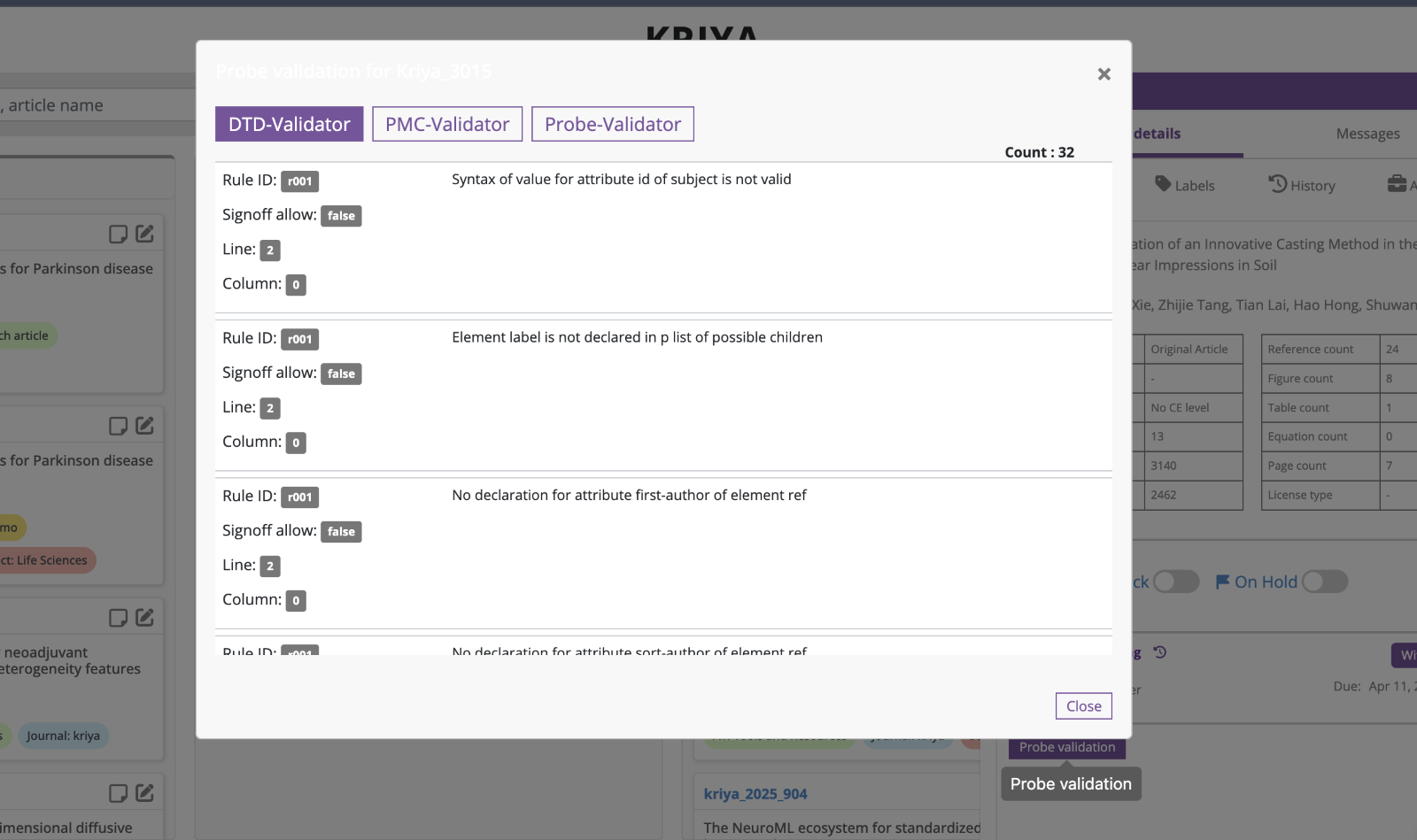This screenshot has height=840, width=1417.
Task: Select the Probe-Validator tab
Action: pyautogui.click(x=612, y=125)
